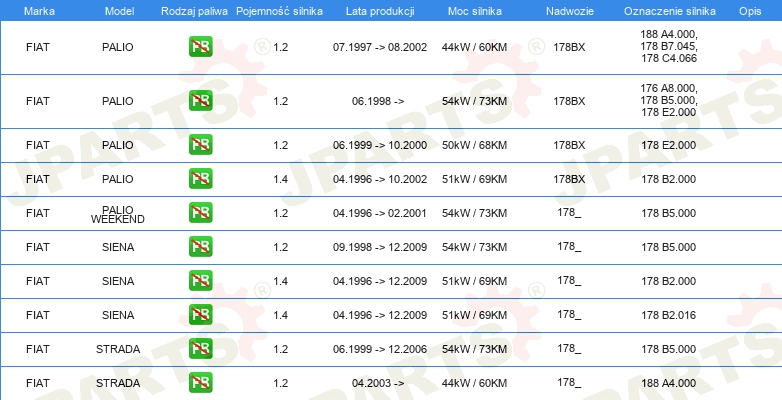Viewport: 782px width, 400px height.
Task: Click the Oznaczenie silnika column header
Action: pyautogui.click(x=670, y=11)
